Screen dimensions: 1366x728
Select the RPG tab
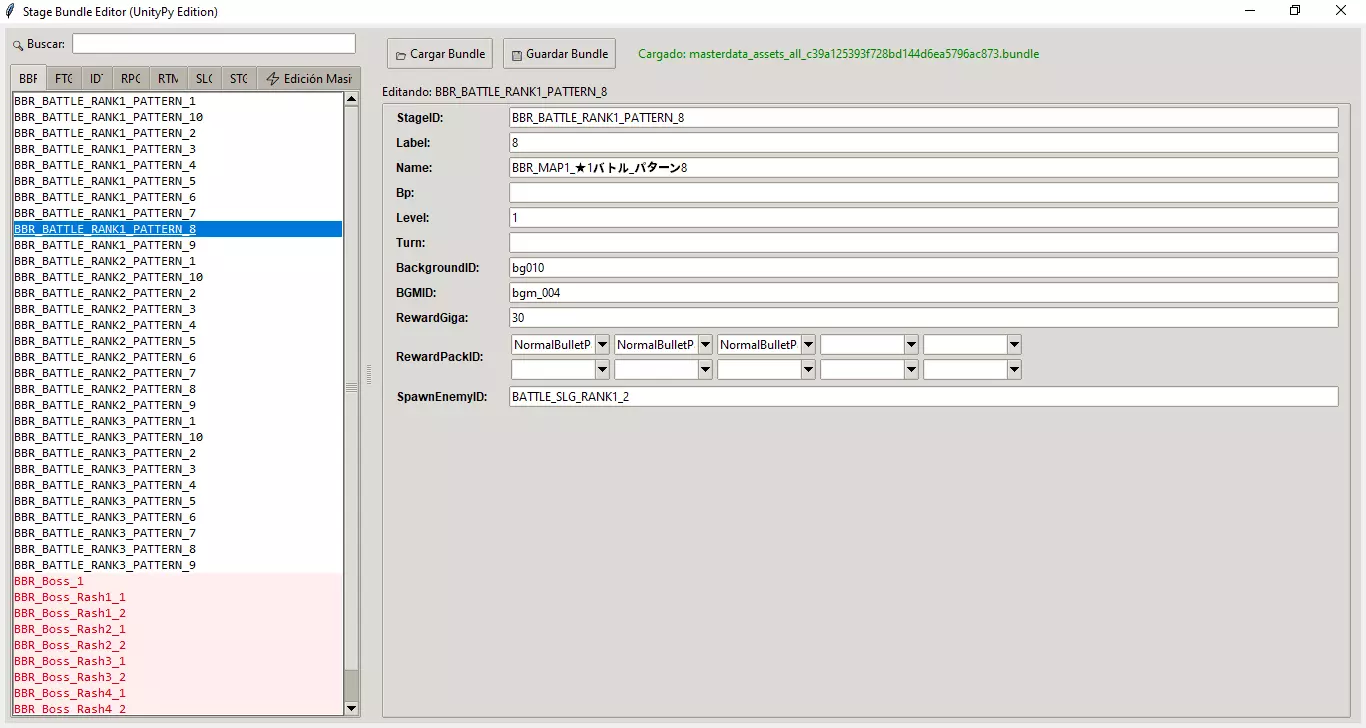click(131, 79)
